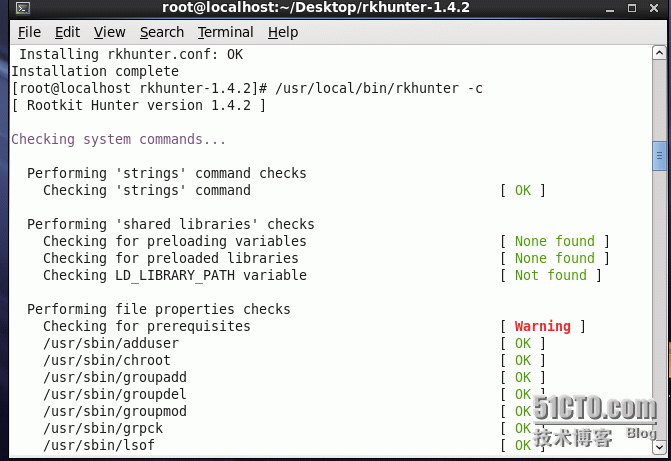The height and width of the screenshot is (461, 671).
Task: Close the terminal window
Action: 653,8
